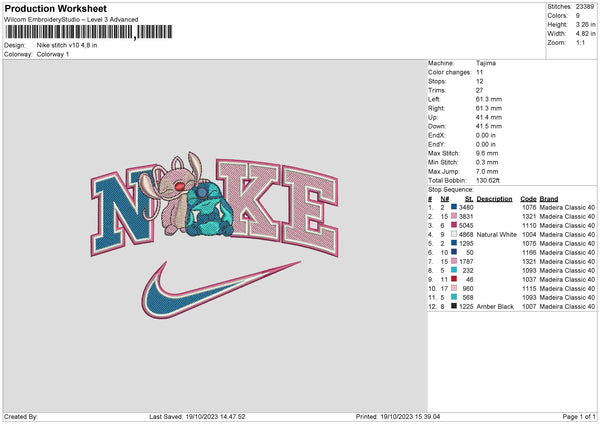Click the Up value '41.4 mm'
The width and height of the screenshot is (600, 424).
point(489,117)
